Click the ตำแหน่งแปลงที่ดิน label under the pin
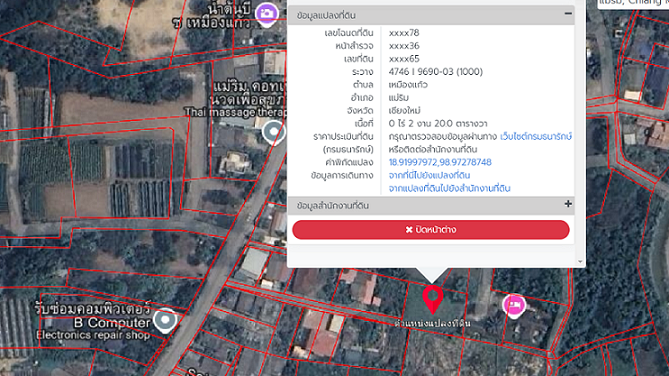 point(432,324)
